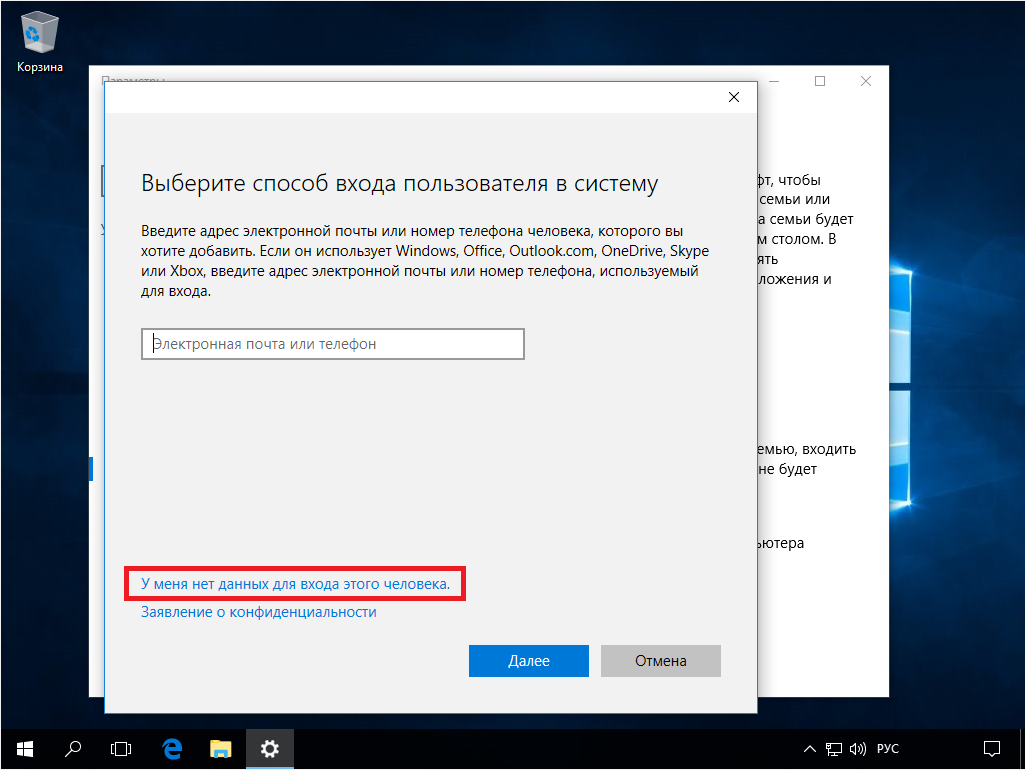This screenshot has height=770, width=1025.
Task: Maximize the background Параметры window
Action: 820,81
